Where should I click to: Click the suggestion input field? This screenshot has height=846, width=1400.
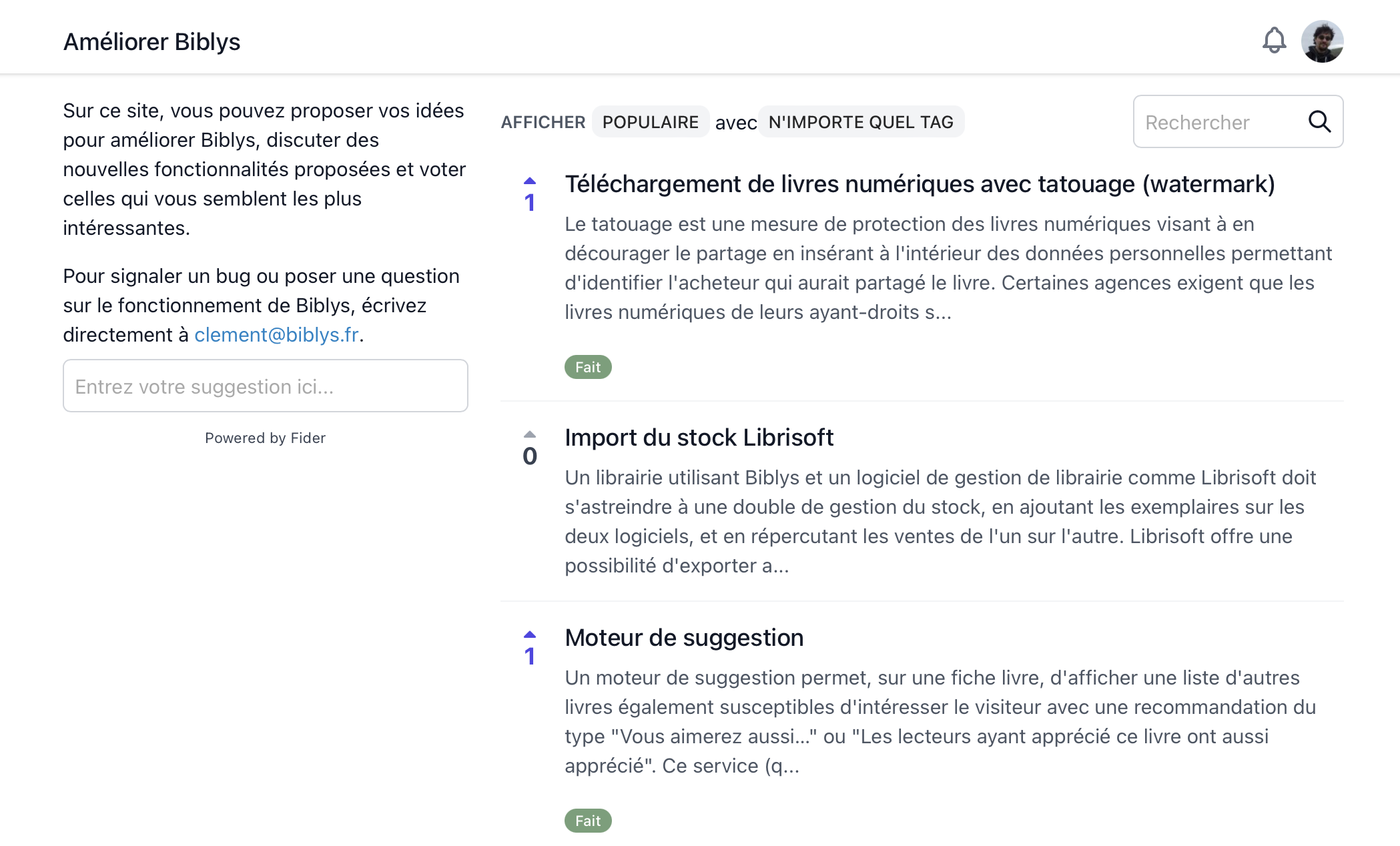(x=265, y=386)
